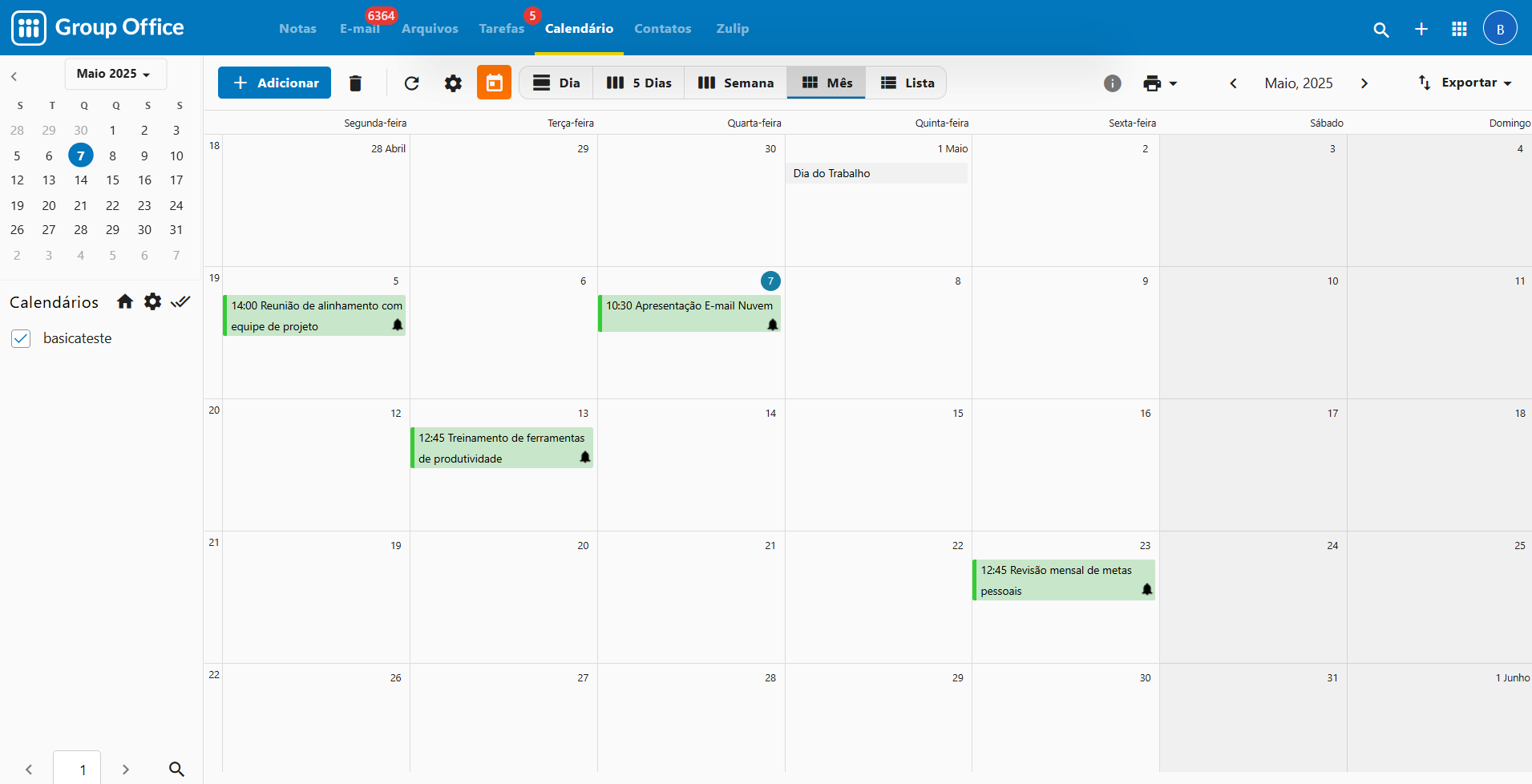Image resolution: width=1532 pixels, height=784 pixels.
Task: Switch to the Semana view tab
Action: [735, 83]
